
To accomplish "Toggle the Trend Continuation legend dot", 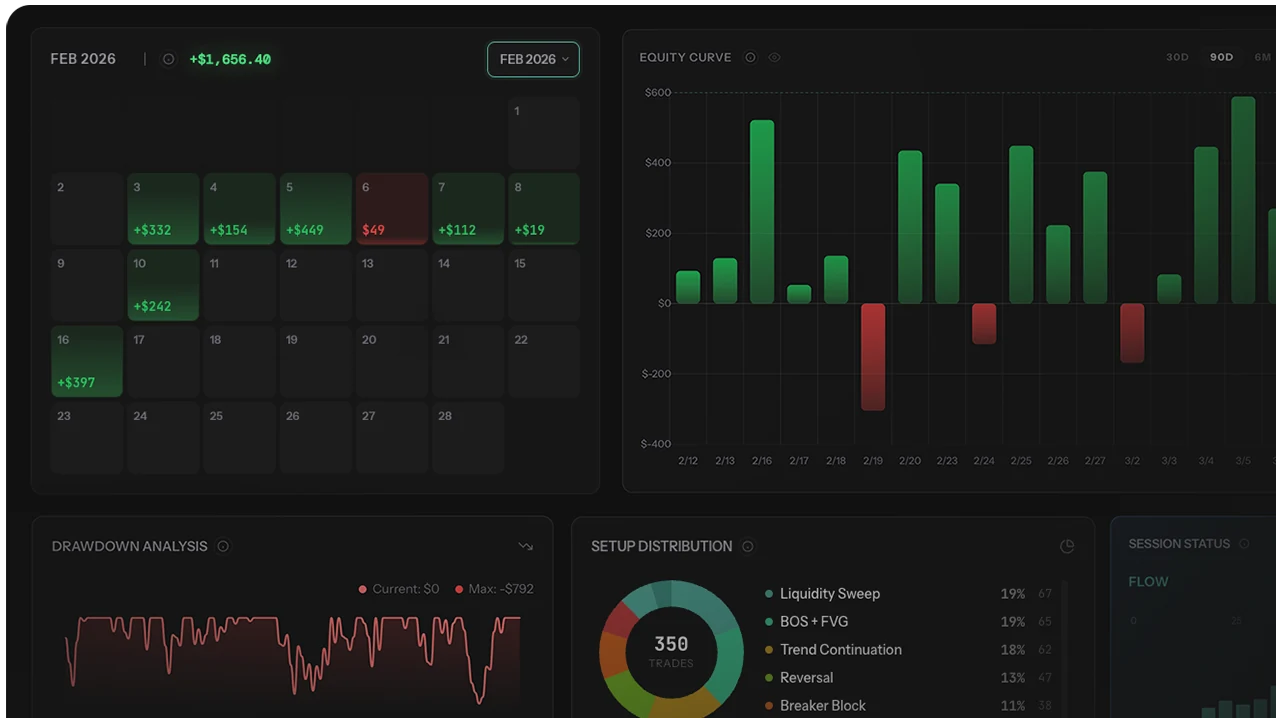I will coord(768,649).
